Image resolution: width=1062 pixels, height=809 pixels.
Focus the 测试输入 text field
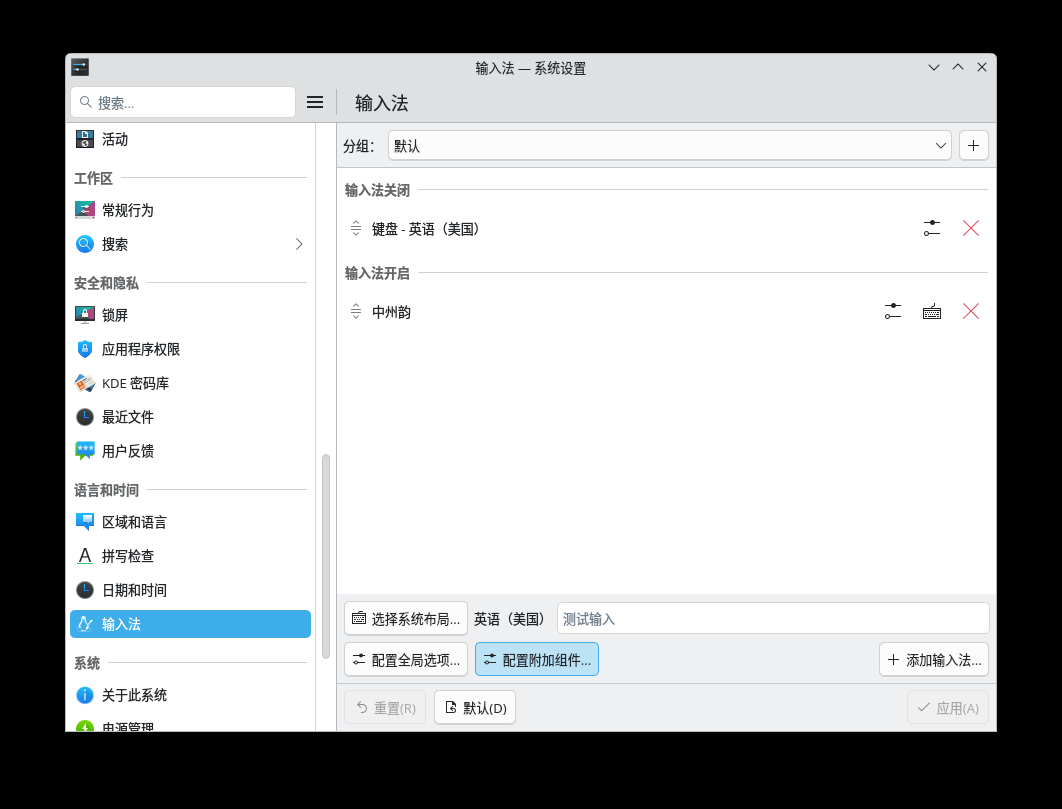(x=772, y=618)
